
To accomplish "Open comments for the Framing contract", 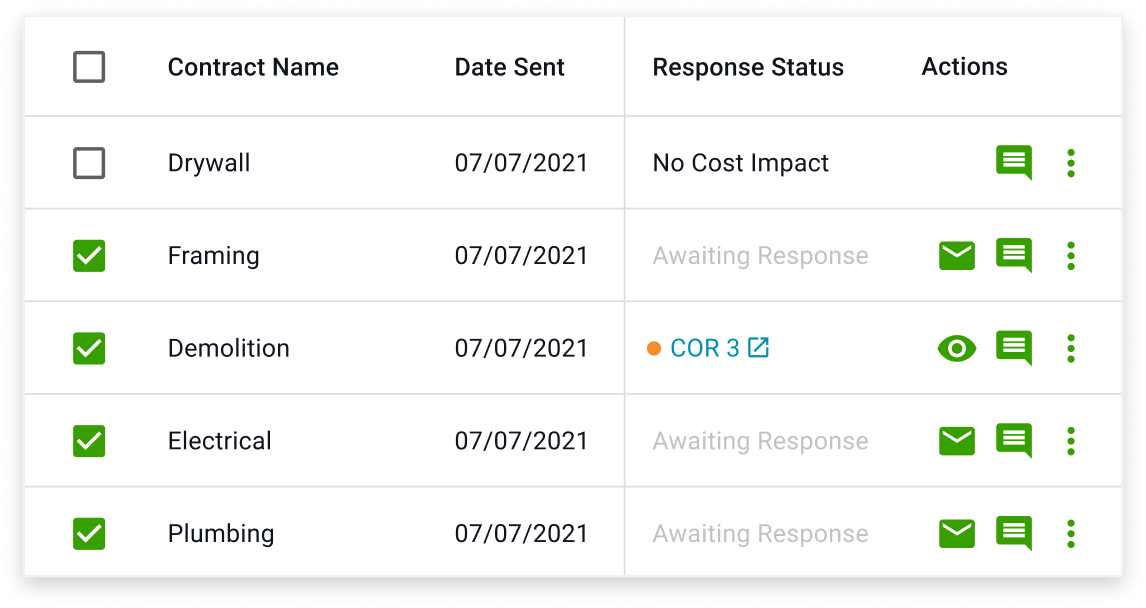I will tap(1014, 255).
